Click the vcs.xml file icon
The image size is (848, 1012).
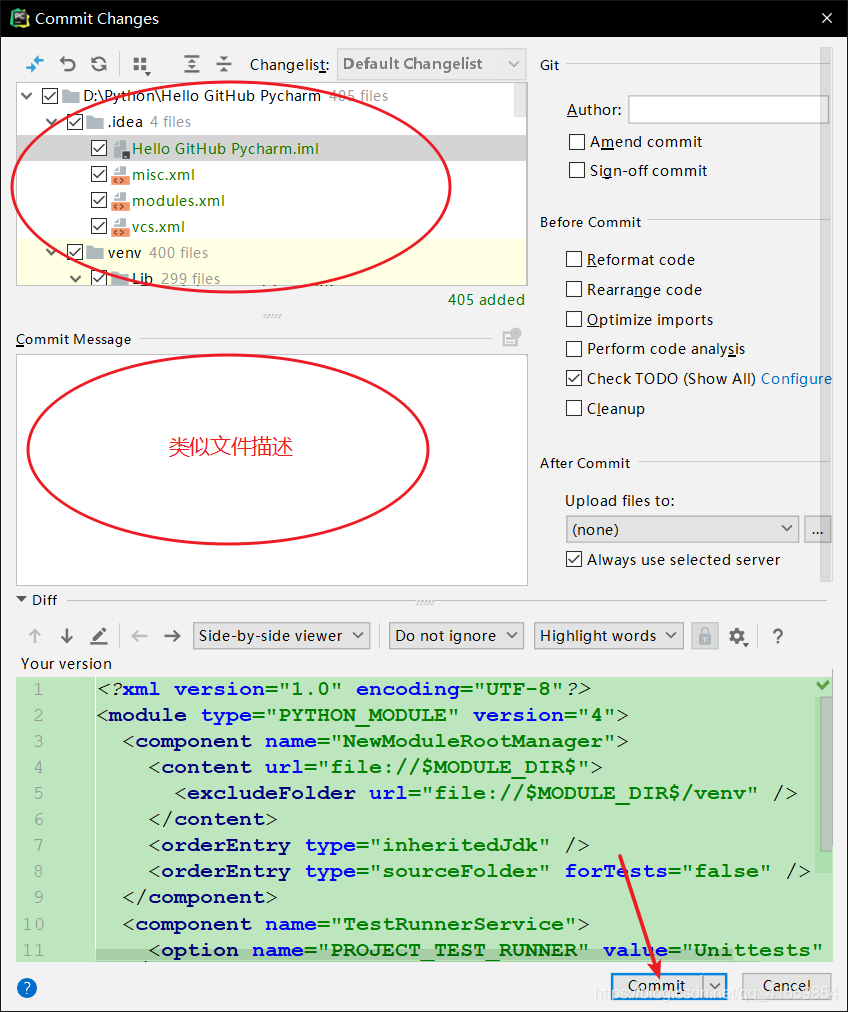point(120,227)
